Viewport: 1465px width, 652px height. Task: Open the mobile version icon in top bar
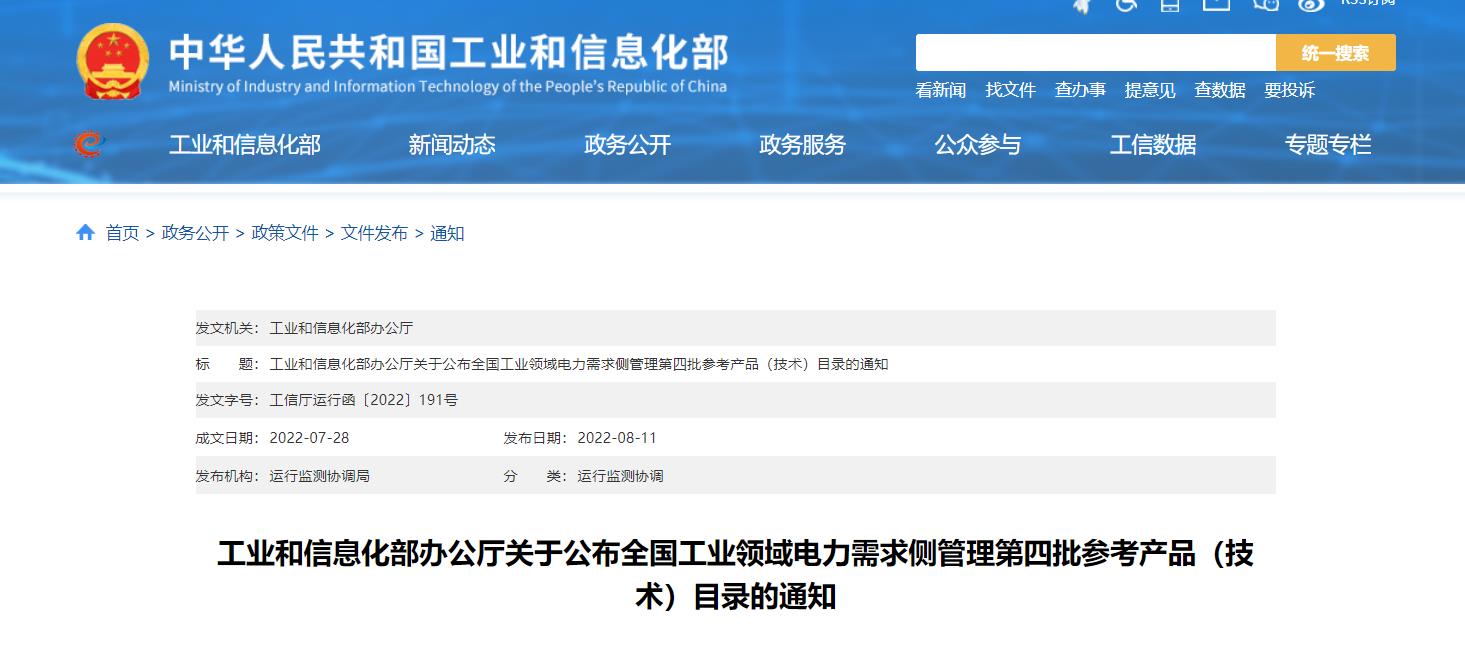(x=1168, y=6)
